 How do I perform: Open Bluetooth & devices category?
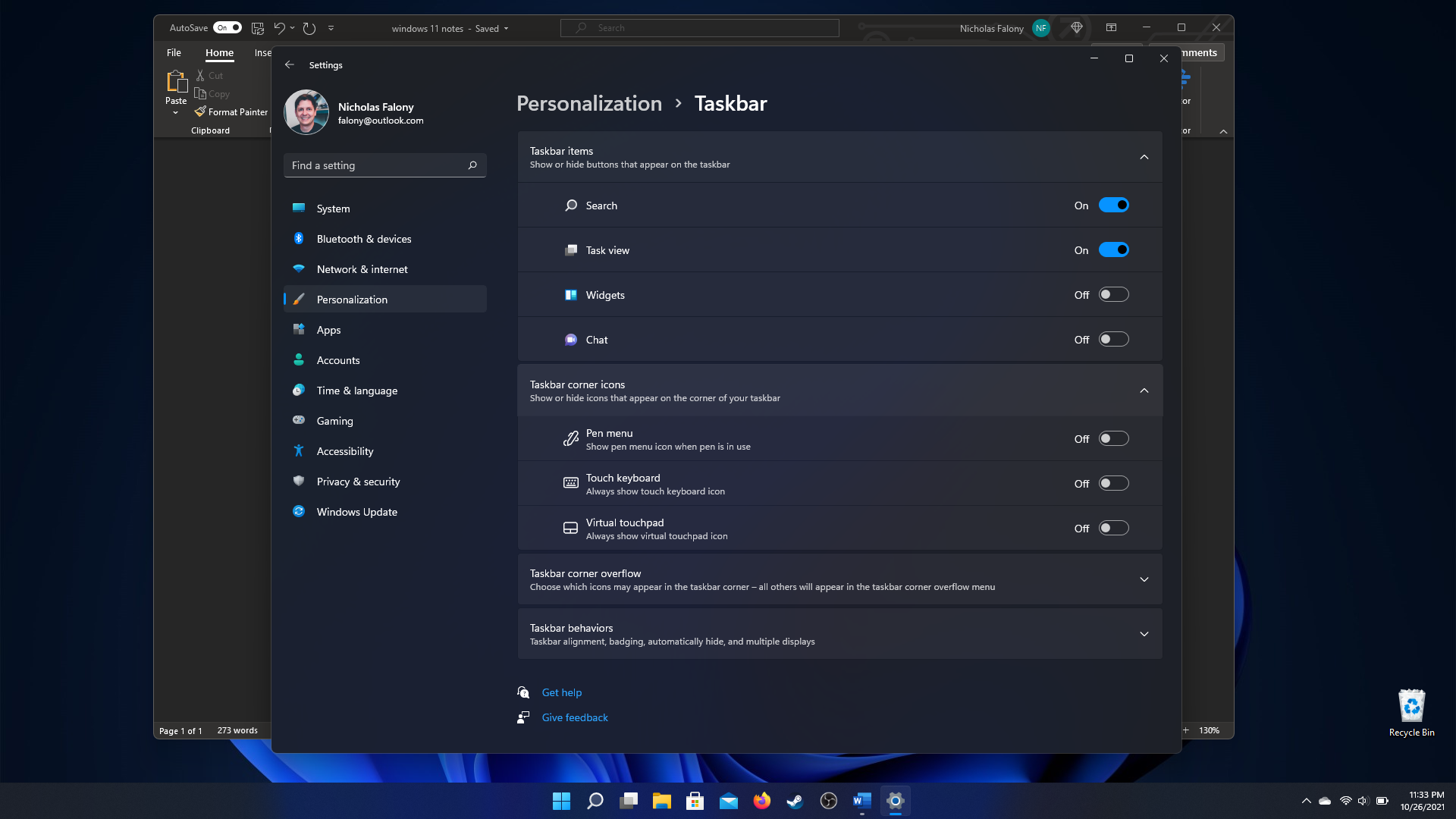[x=385, y=239]
